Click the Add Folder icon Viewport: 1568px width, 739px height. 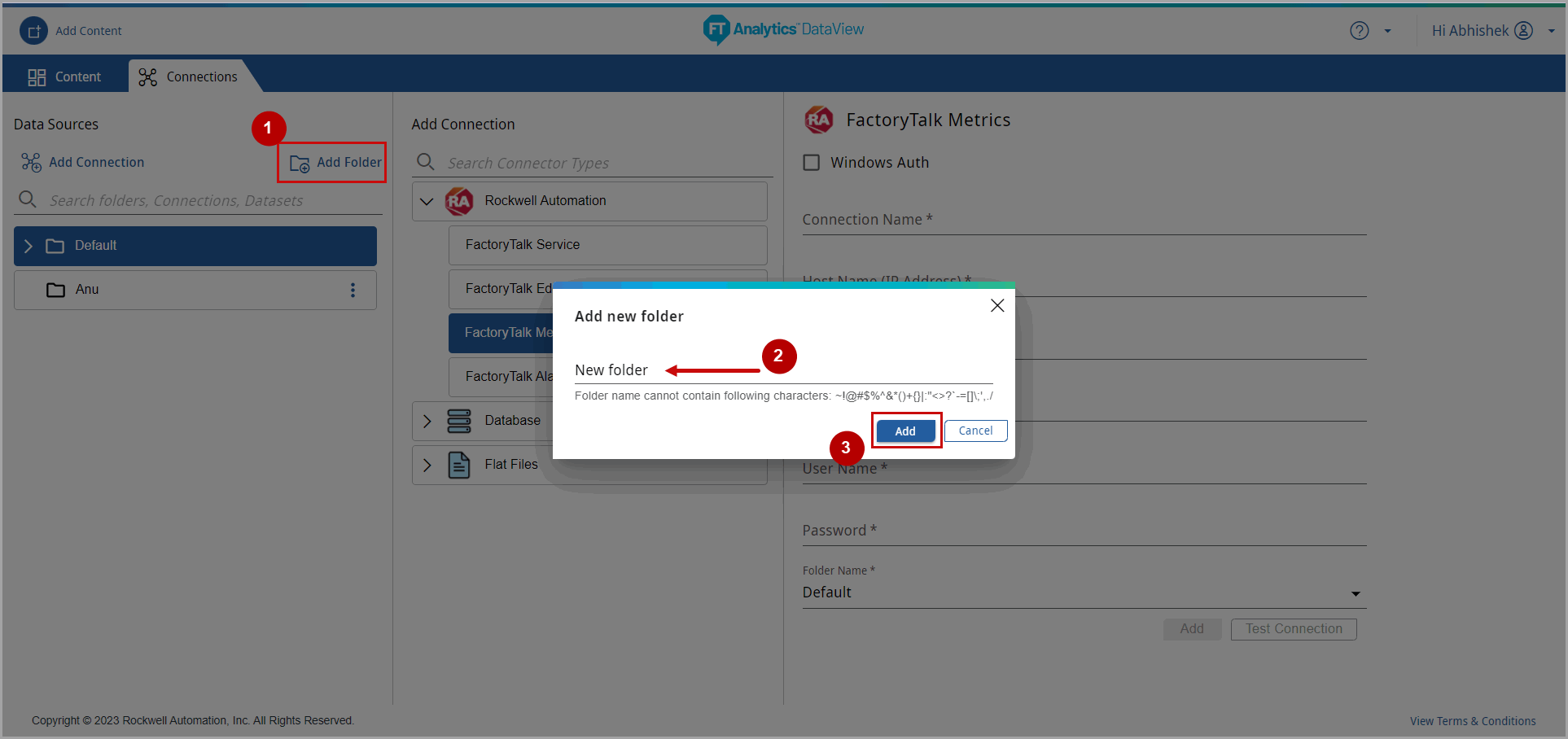[x=300, y=164]
